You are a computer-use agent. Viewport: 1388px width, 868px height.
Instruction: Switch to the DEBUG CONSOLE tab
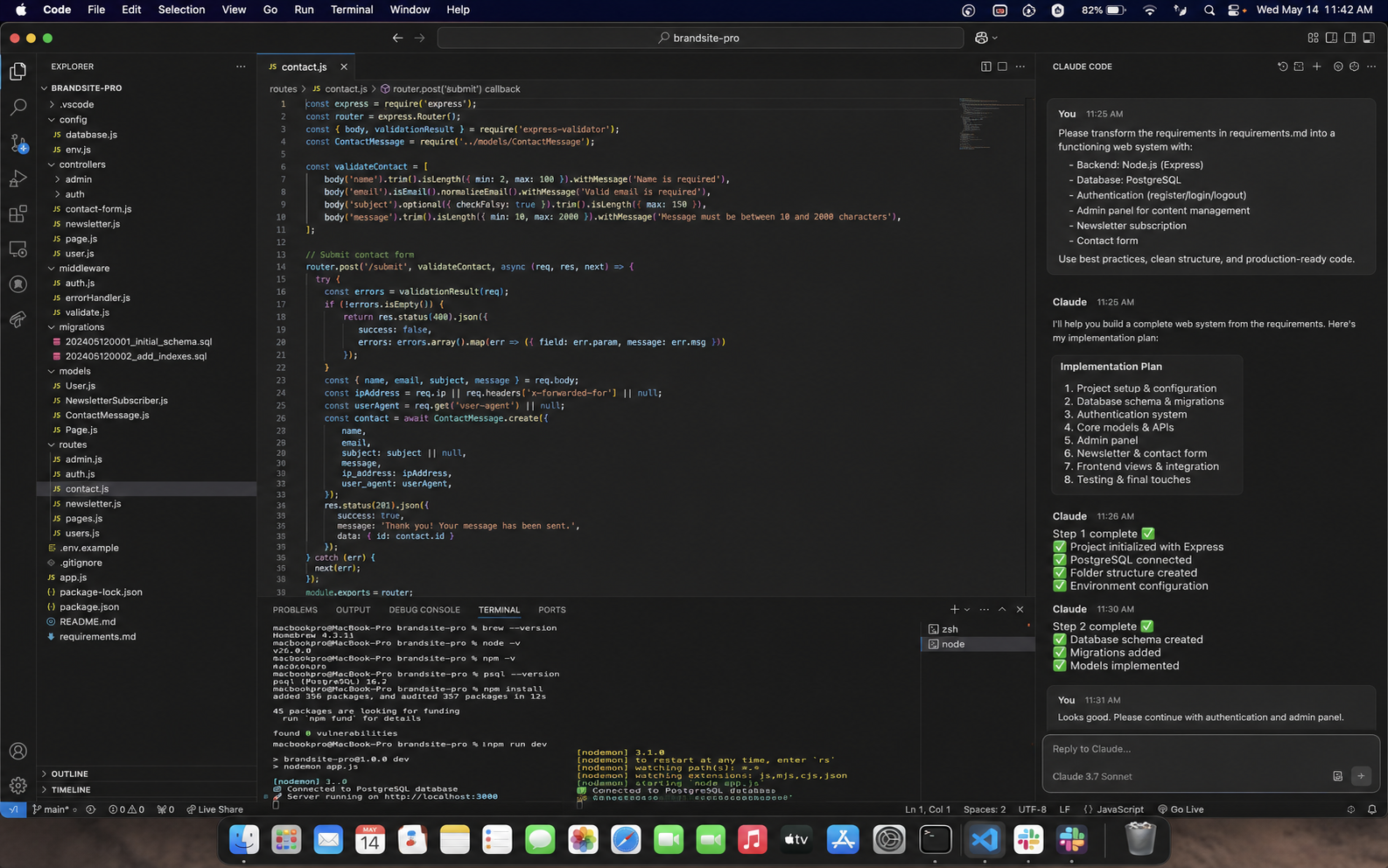coord(424,610)
